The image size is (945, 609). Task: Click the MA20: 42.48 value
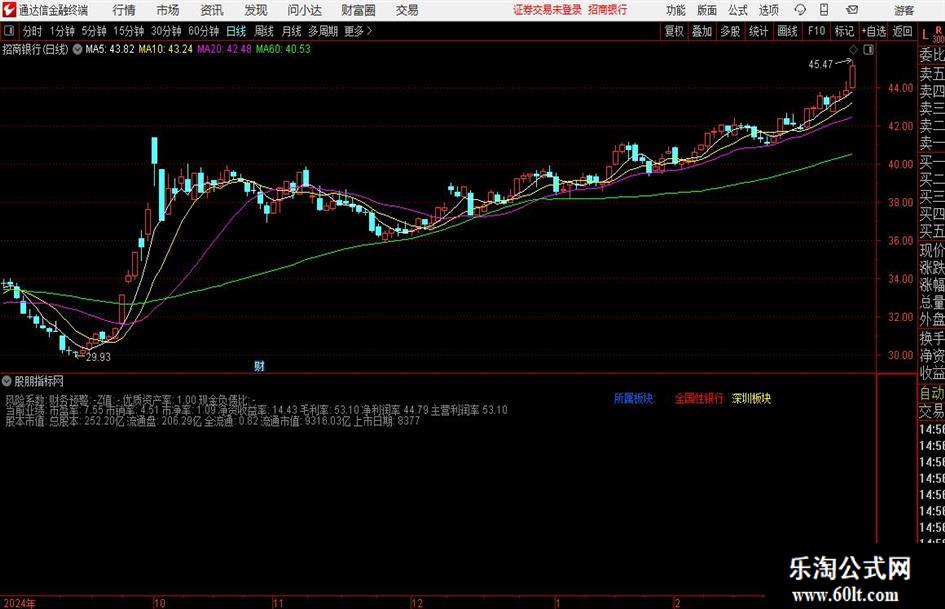224,49
